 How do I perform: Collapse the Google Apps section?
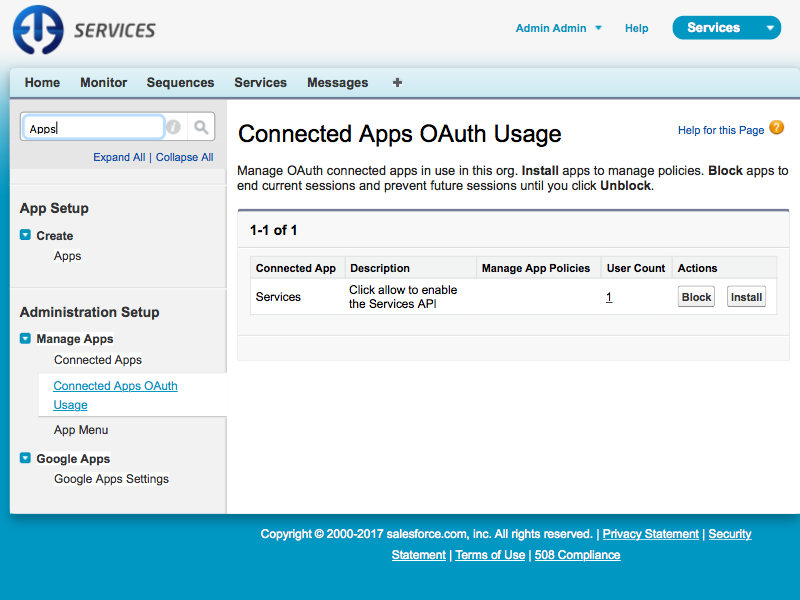pos(25,458)
